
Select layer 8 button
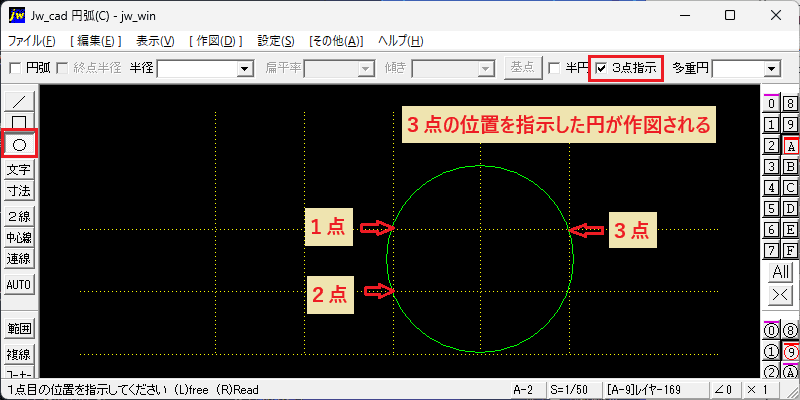point(790,104)
